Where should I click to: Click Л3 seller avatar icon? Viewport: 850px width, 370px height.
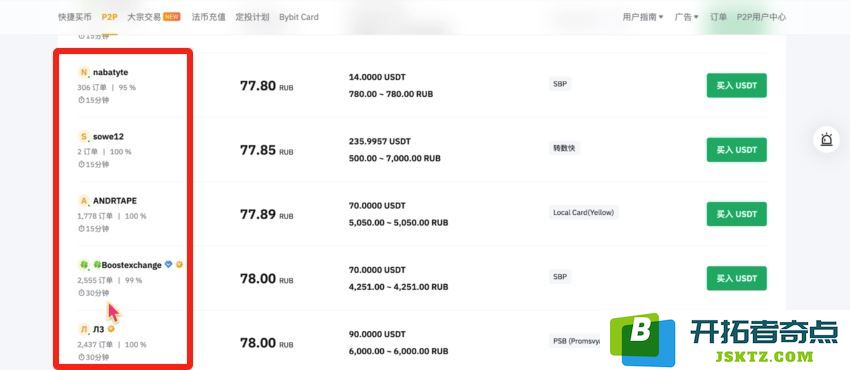click(x=84, y=329)
